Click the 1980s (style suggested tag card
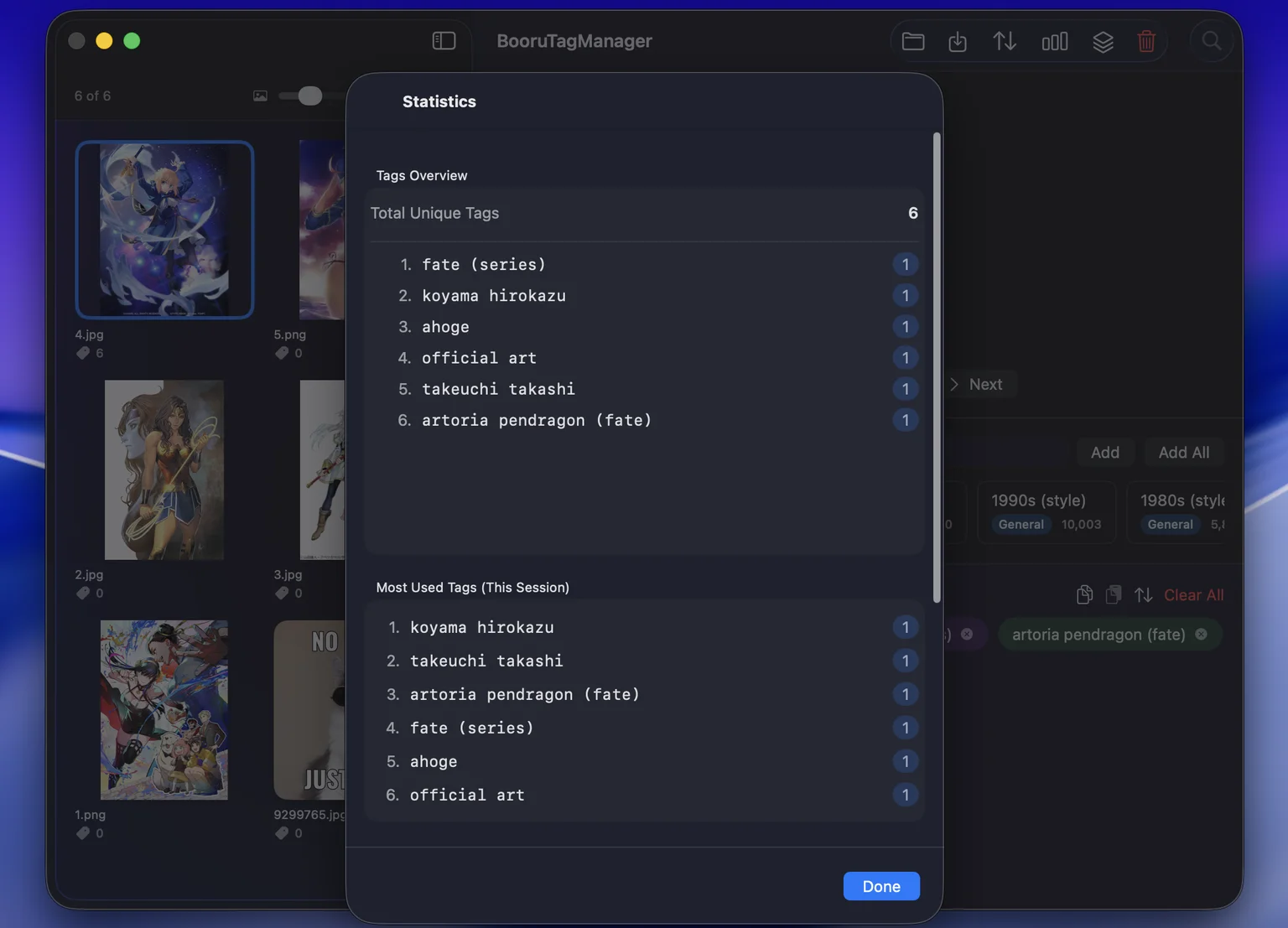 1176,512
